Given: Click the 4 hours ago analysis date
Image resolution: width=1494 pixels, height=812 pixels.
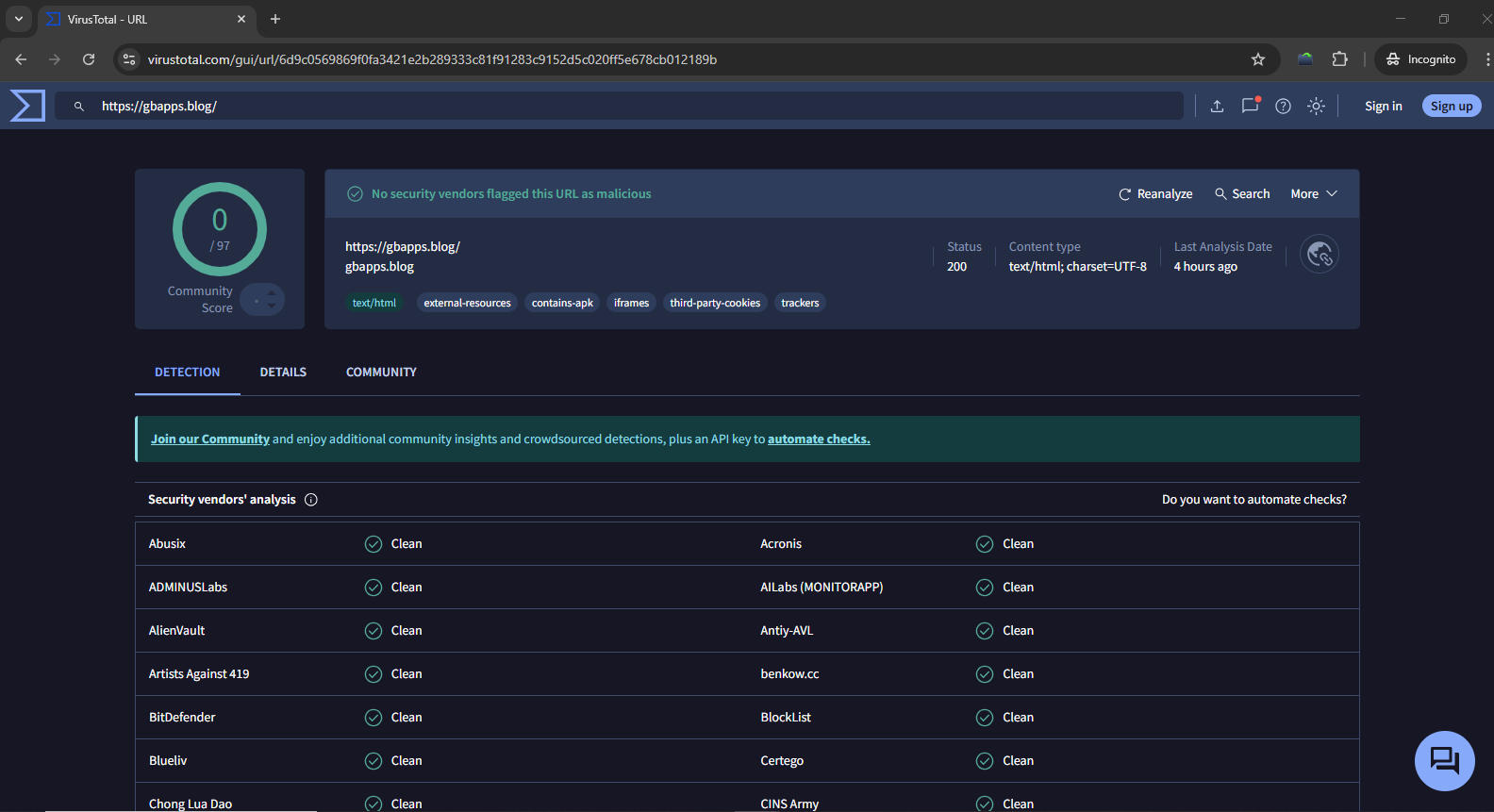Looking at the screenshot, I should (x=1205, y=267).
